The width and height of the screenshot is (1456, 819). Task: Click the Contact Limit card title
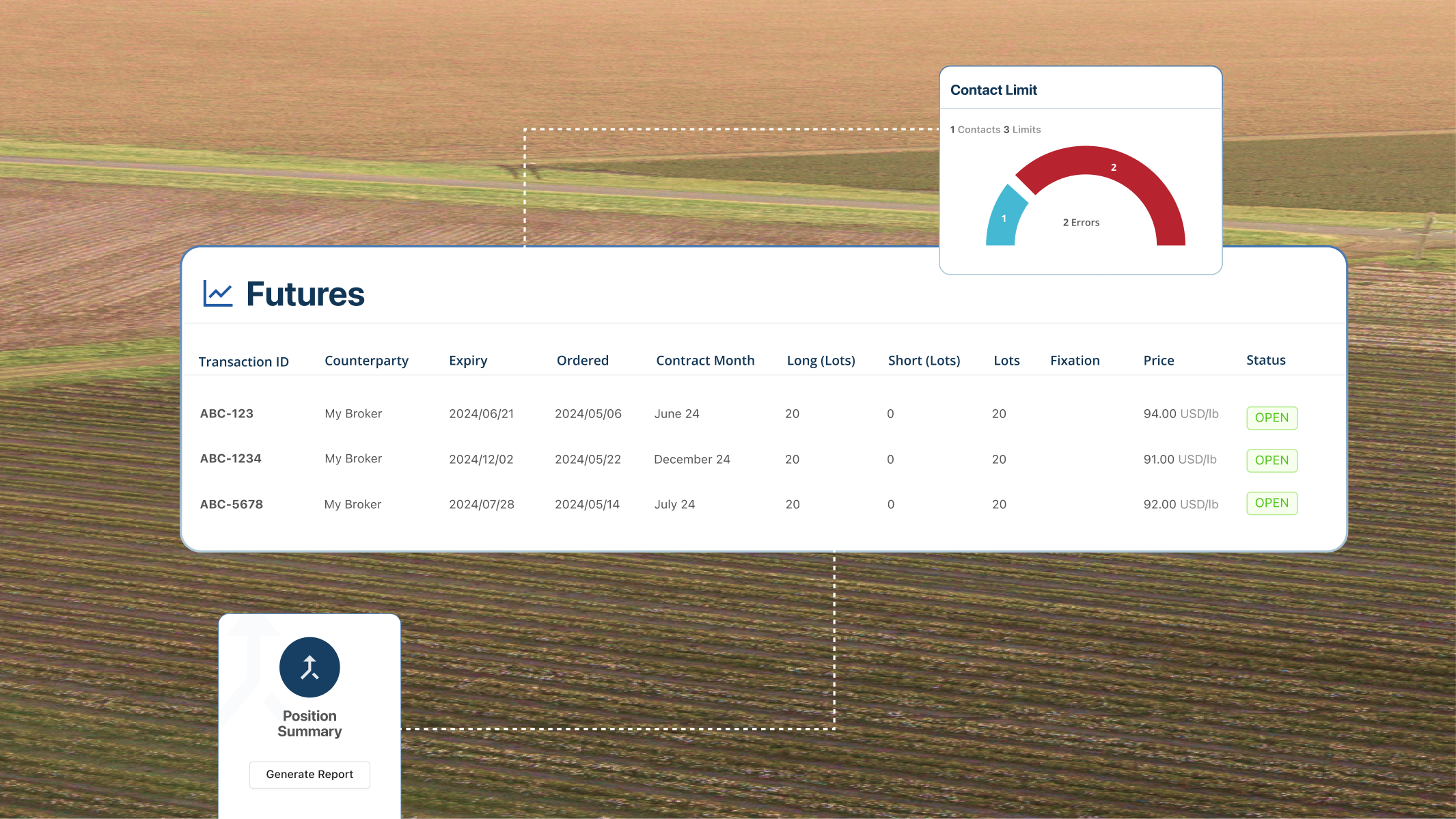coord(993,90)
